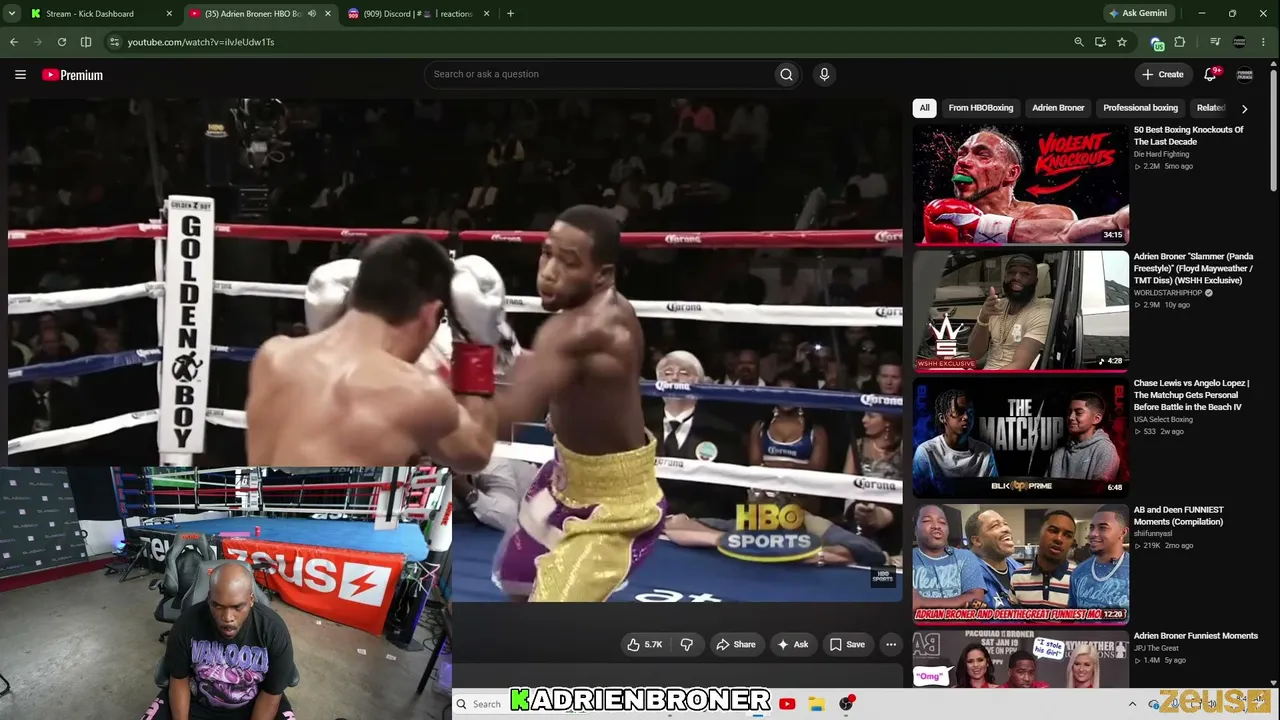
Task: Close the Kick Dashboard tab
Action: (x=169, y=14)
